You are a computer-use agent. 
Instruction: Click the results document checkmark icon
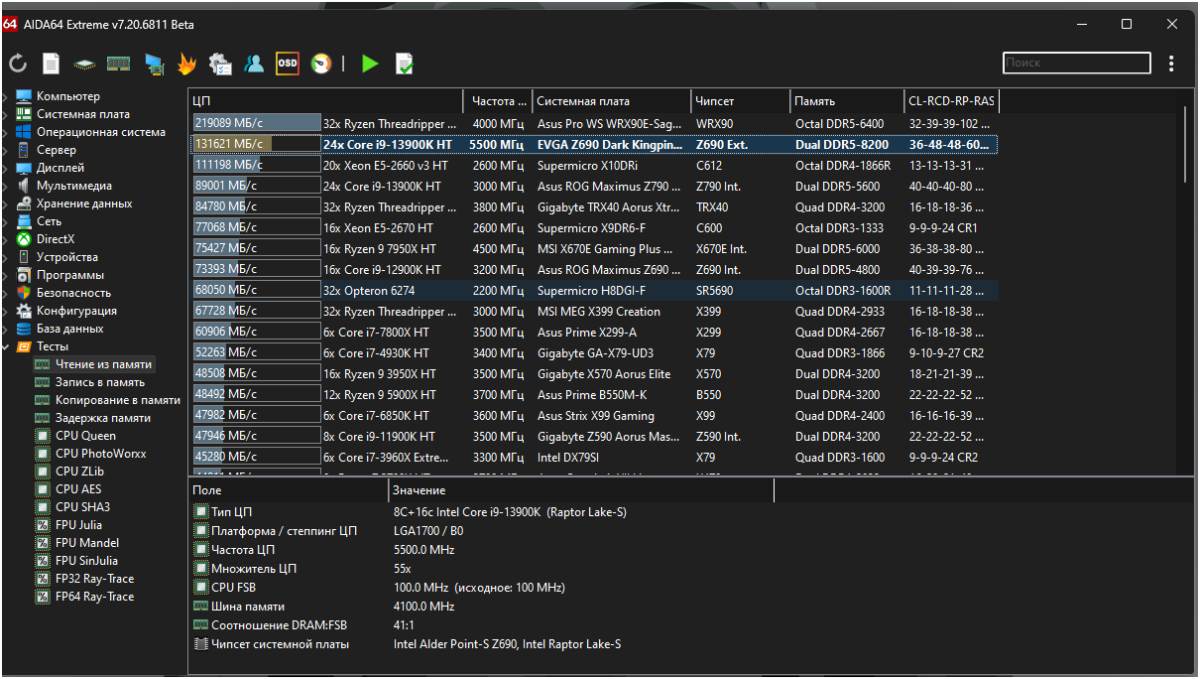404,64
